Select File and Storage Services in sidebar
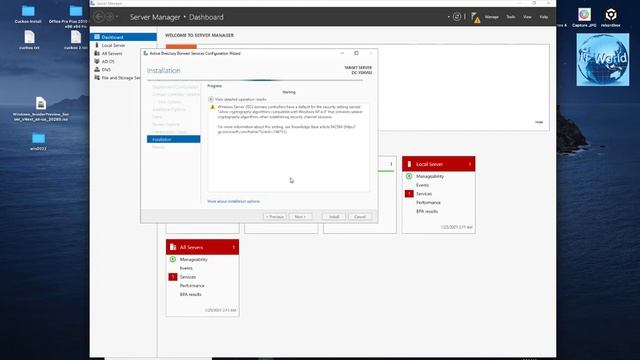This screenshot has height=360, width=640. [120, 78]
